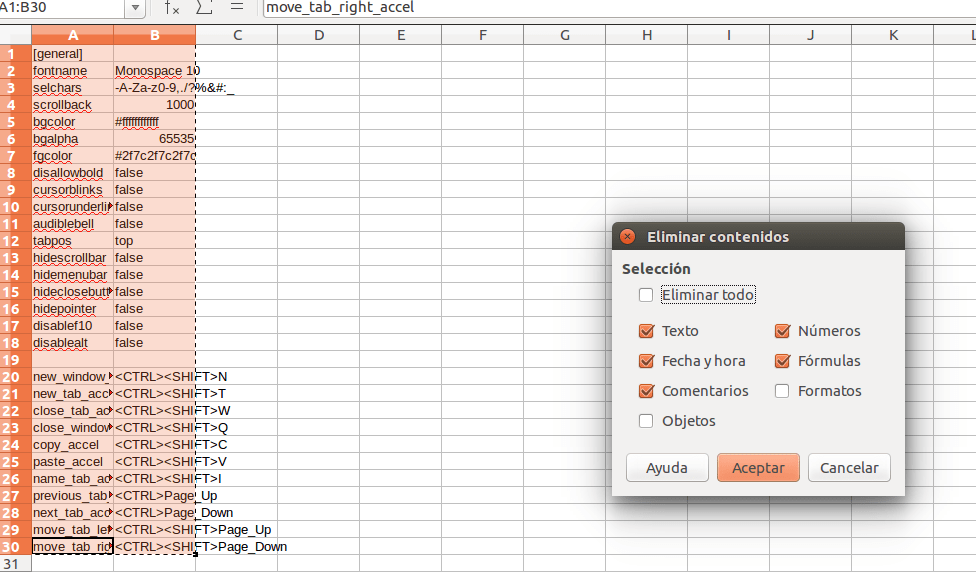976x572 pixels.
Task: Expand the Name Box dropdown
Action: point(136,8)
